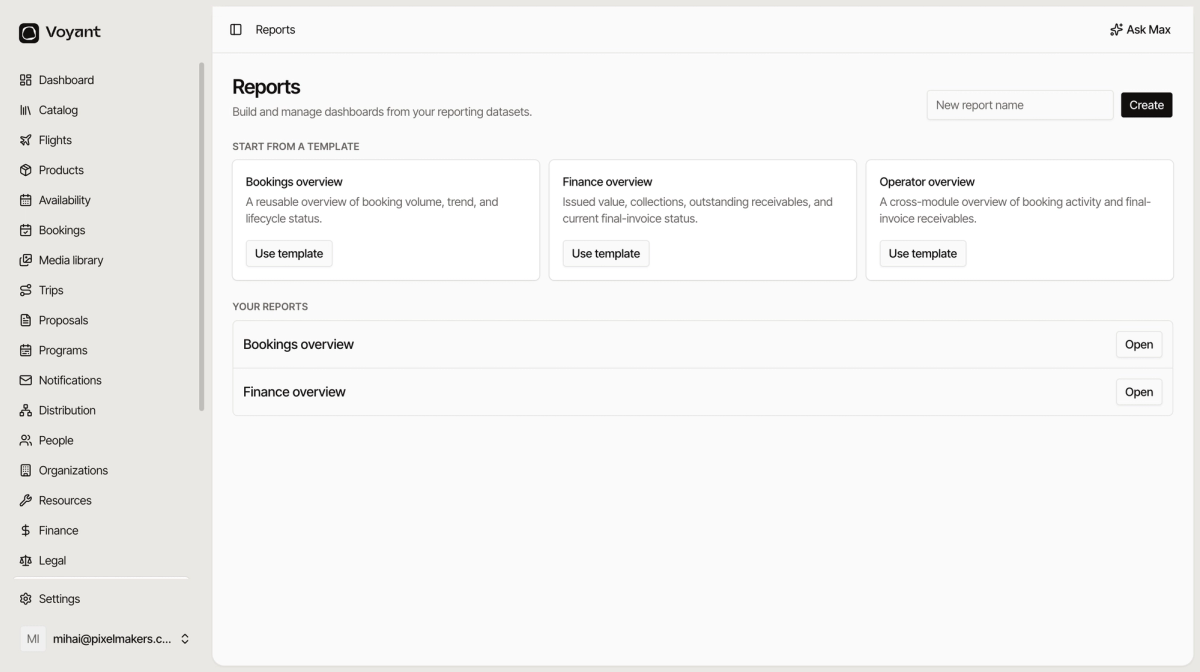Image resolution: width=1200 pixels, height=672 pixels.
Task: Click the Bookings calendar-check icon
Action: [26, 230]
